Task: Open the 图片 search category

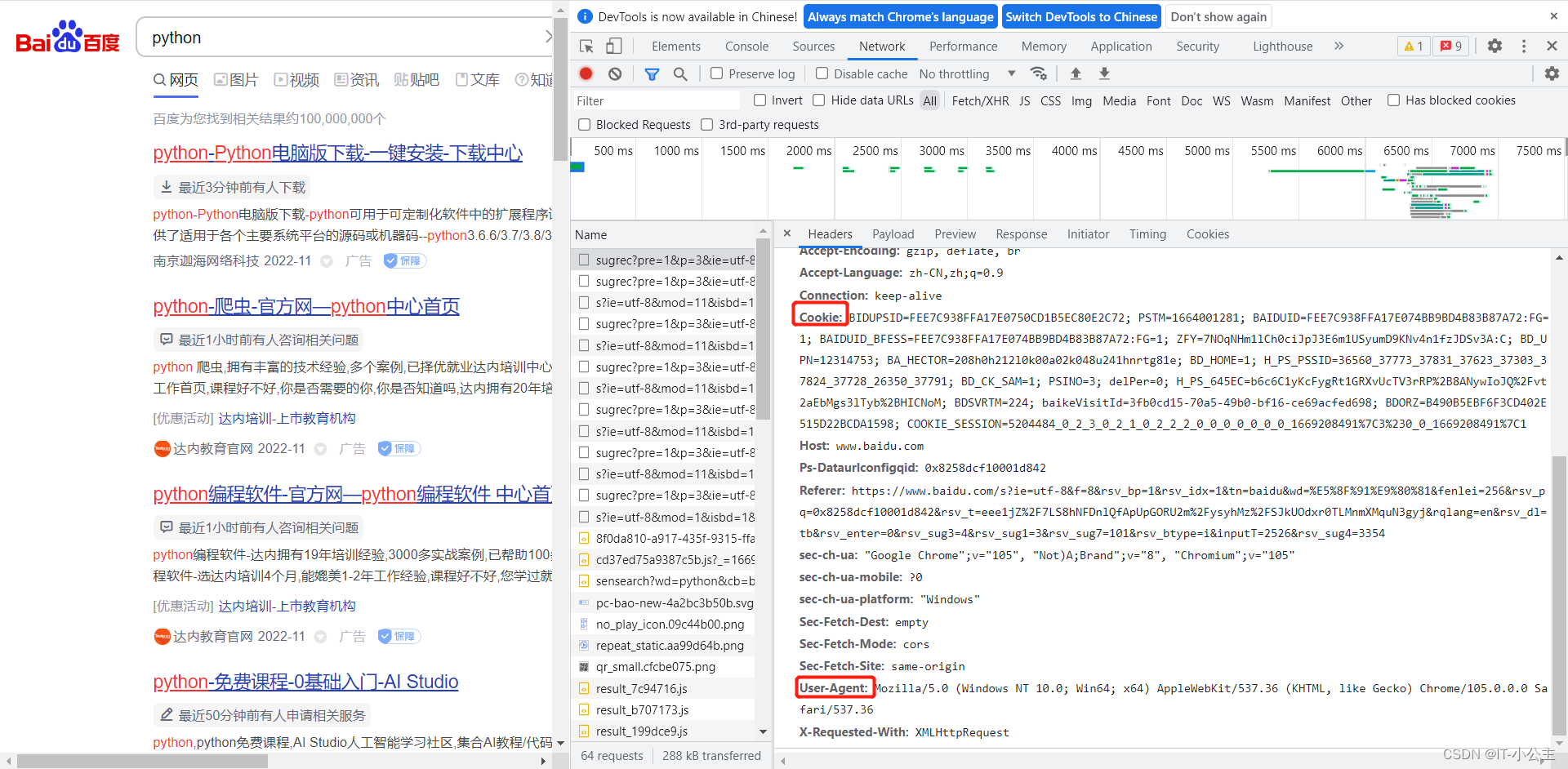Action: [x=236, y=79]
